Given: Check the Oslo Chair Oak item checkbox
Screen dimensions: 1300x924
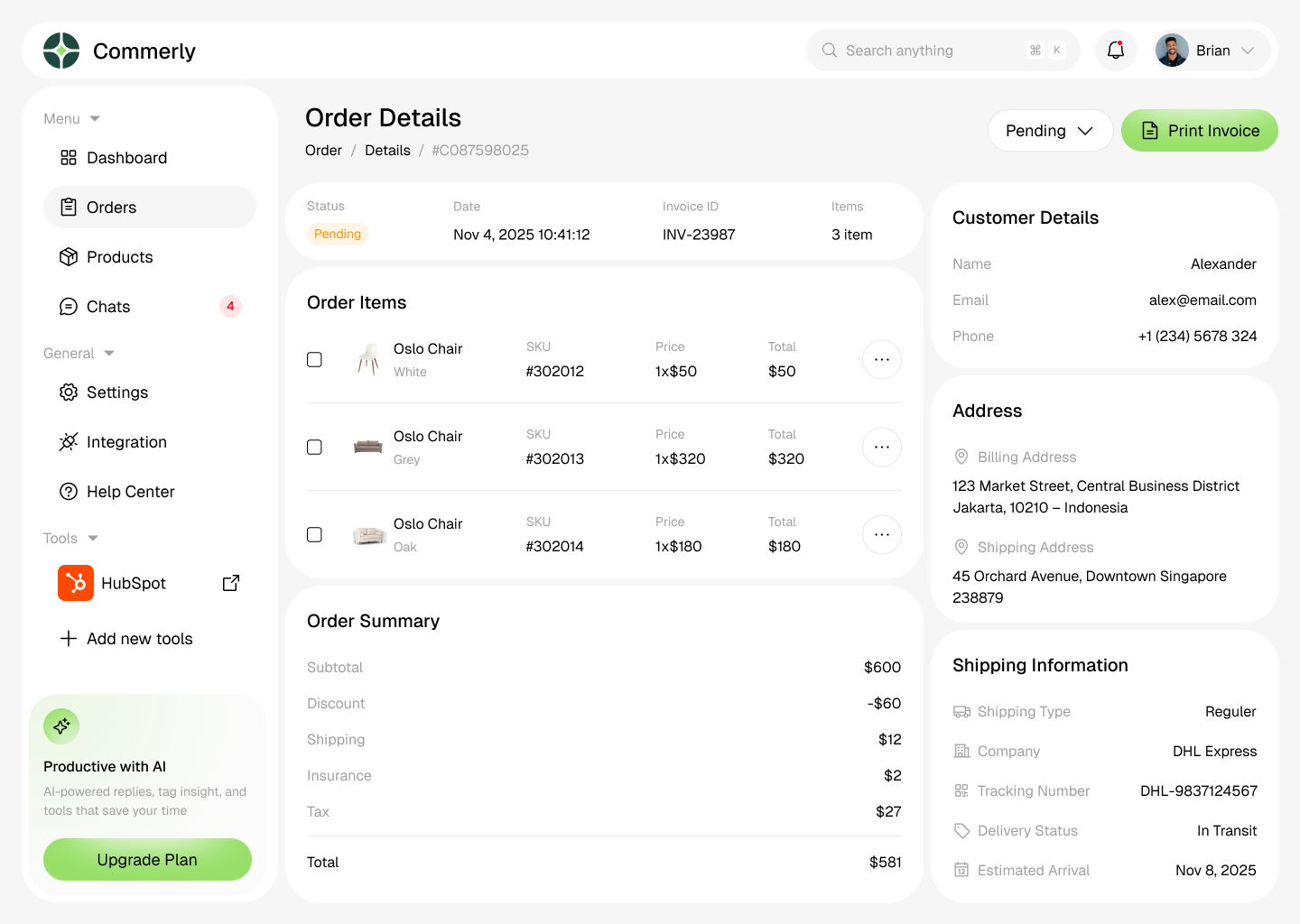Looking at the screenshot, I should click(314, 534).
